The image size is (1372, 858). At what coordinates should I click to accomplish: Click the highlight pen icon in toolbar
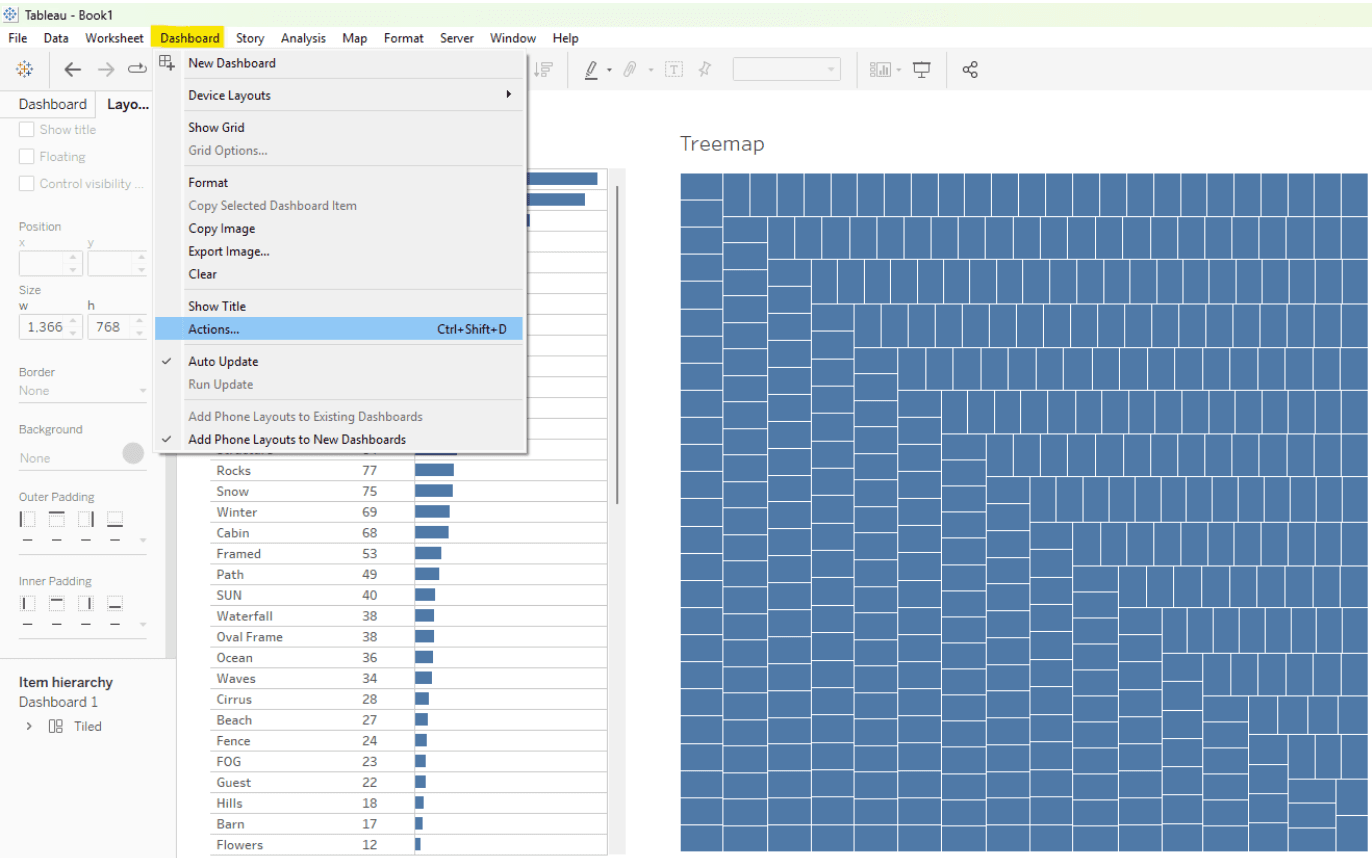590,69
